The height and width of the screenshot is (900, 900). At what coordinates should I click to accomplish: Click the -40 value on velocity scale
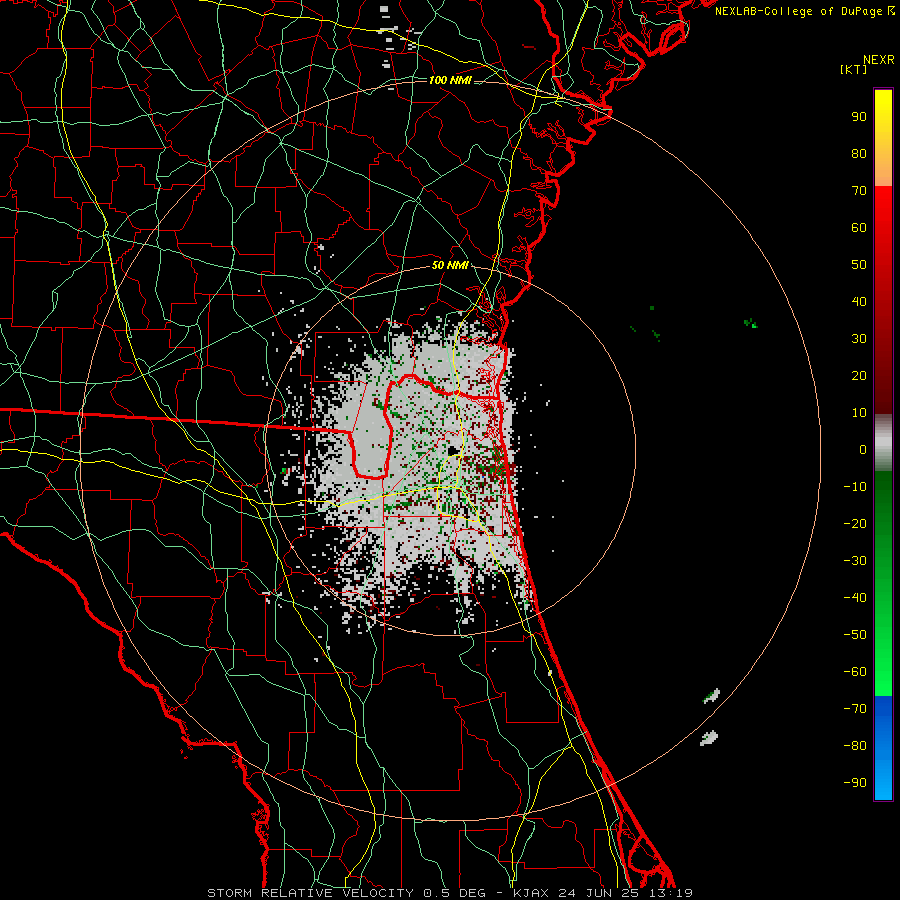pyautogui.click(x=855, y=598)
